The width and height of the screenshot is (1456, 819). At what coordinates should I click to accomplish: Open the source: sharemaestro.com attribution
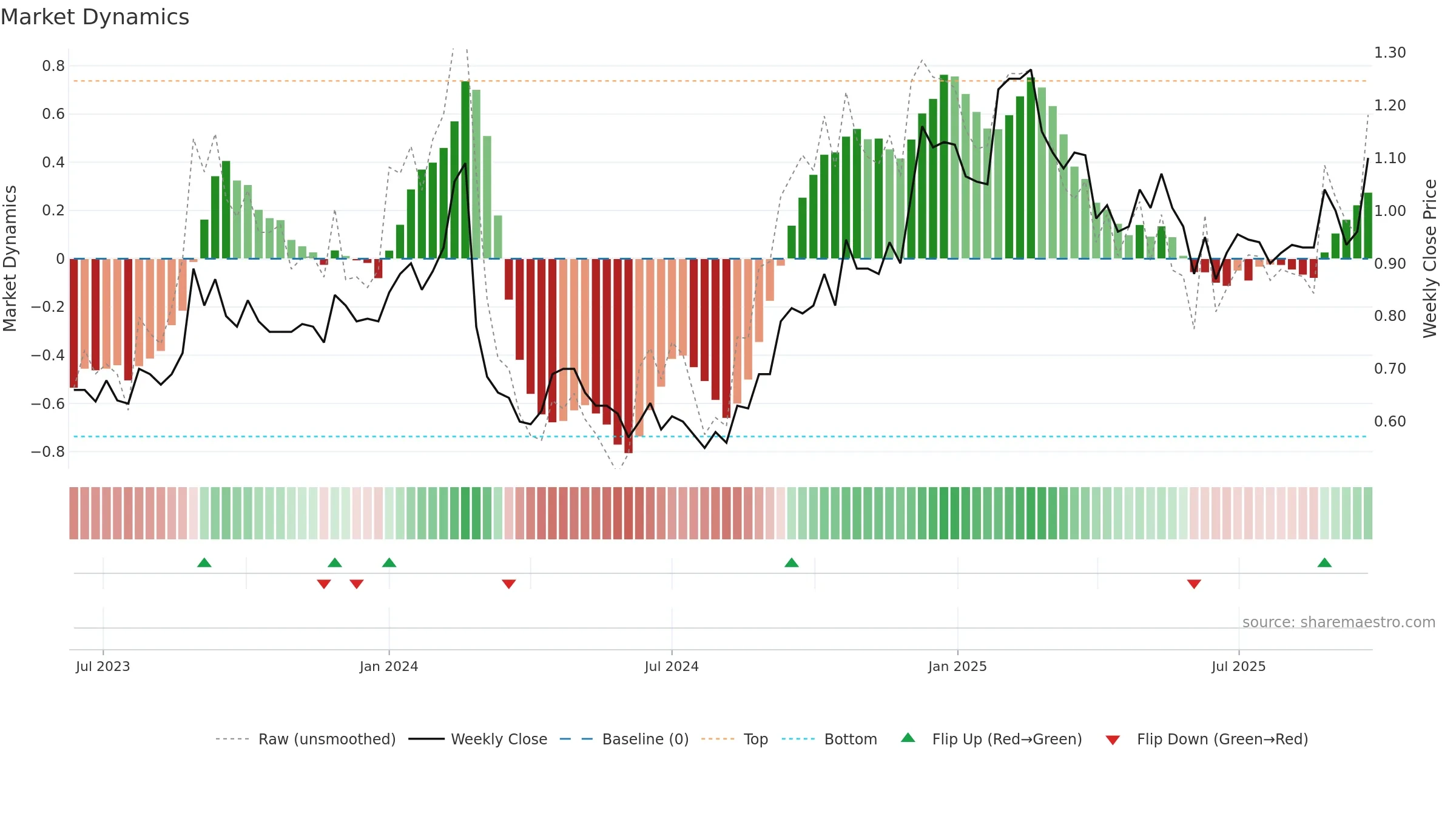(1339, 622)
